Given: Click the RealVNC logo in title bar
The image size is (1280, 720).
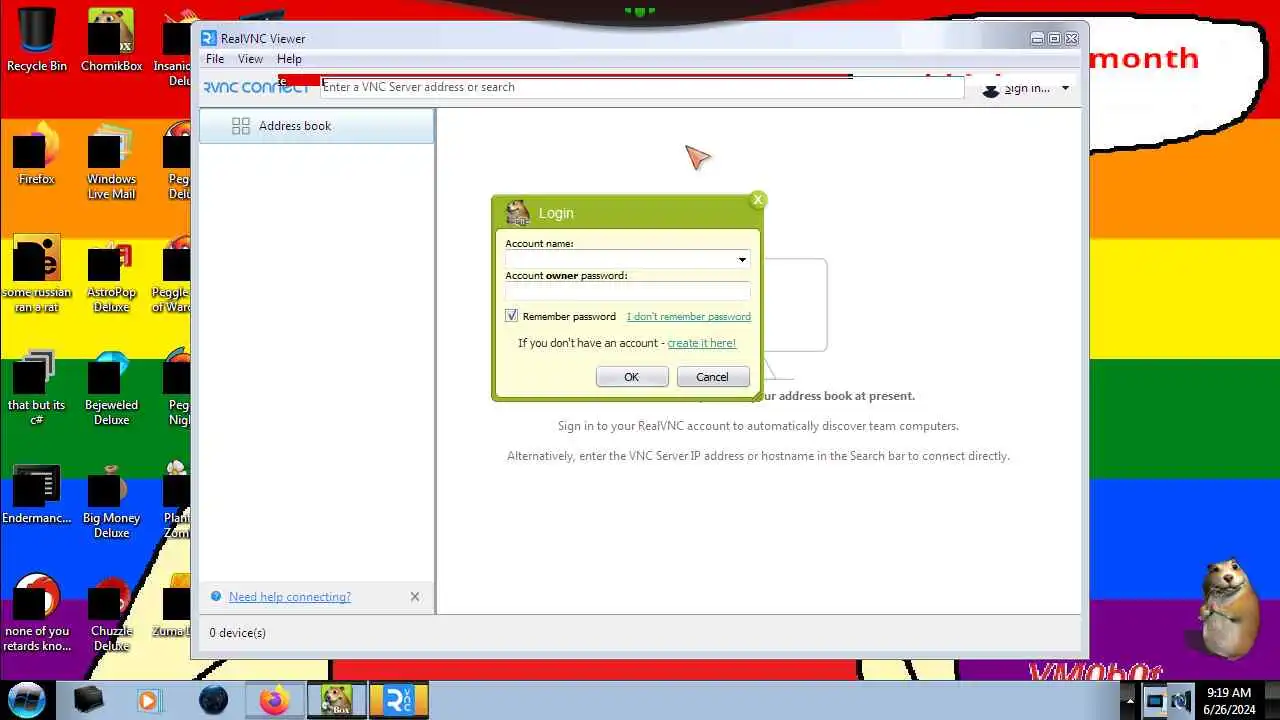Looking at the screenshot, I should 208,38.
